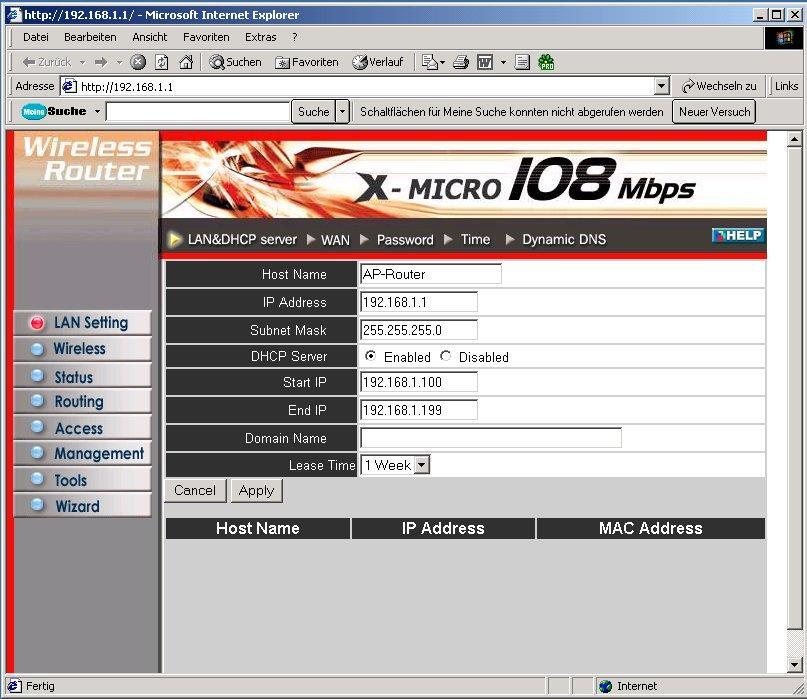The image size is (807, 699).
Task: Open the back button history arrow
Action: point(82,62)
